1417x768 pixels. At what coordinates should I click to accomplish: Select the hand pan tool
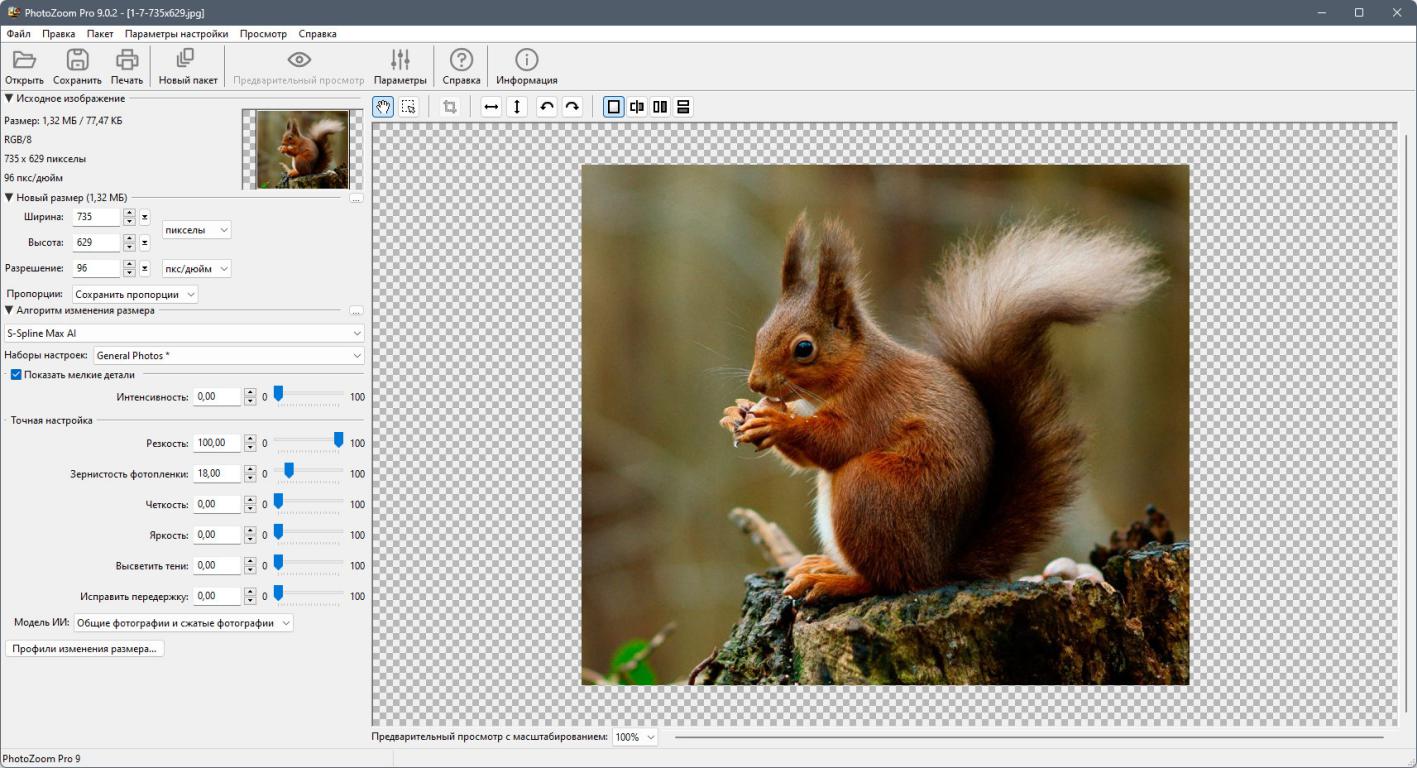(383, 107)
